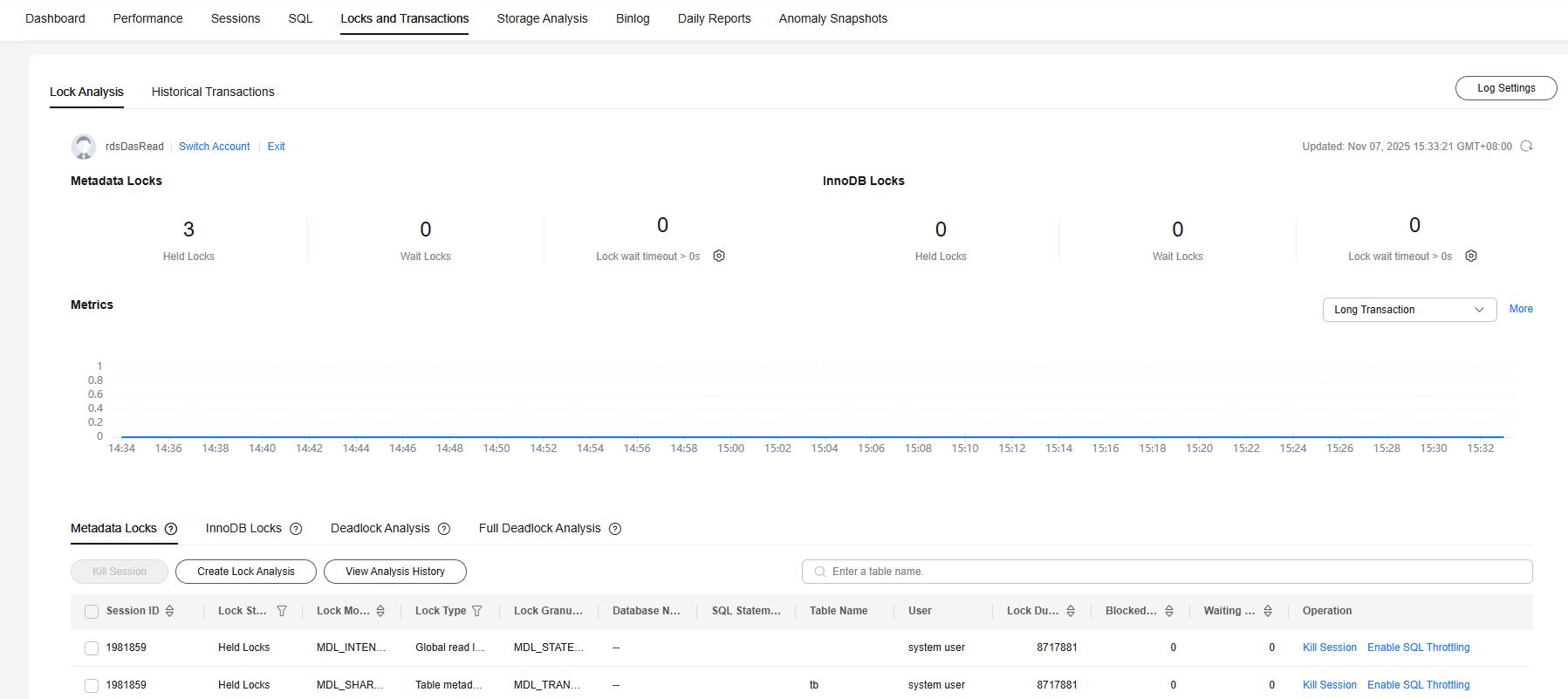Click help icon next to InnoDB Locks tab
Viewport: 1568px width, 699px height.
(296, 529)
